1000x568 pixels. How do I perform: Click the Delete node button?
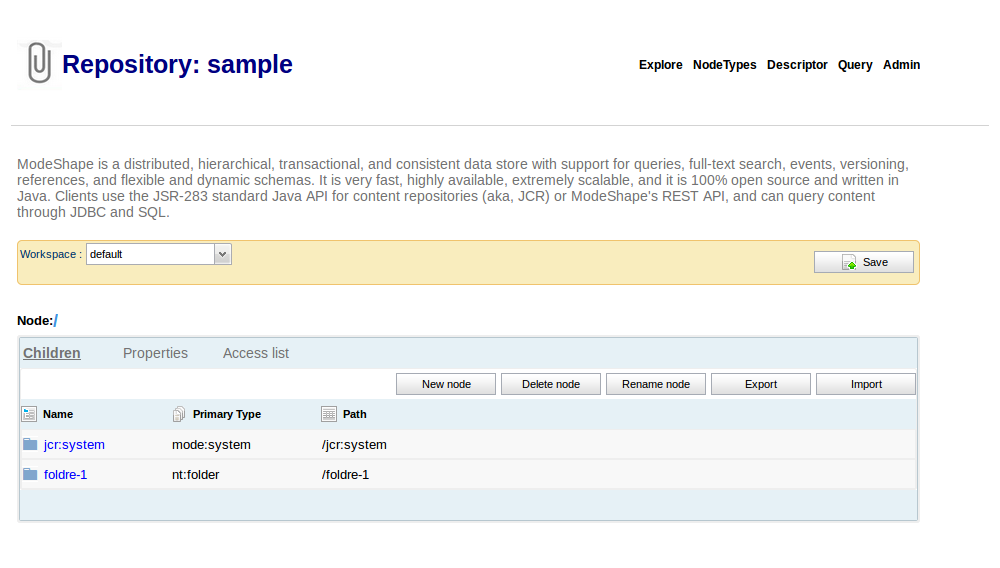[x=551, y=384]
